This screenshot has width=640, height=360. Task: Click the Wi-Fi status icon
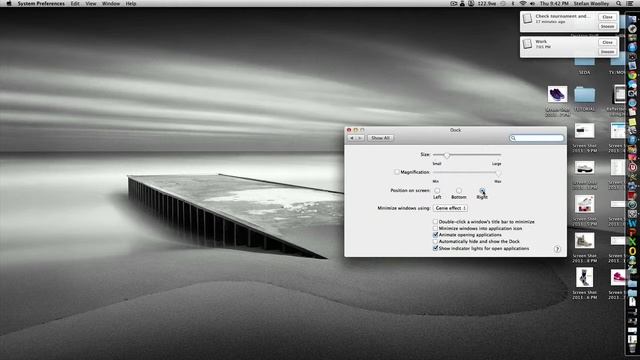523,3
